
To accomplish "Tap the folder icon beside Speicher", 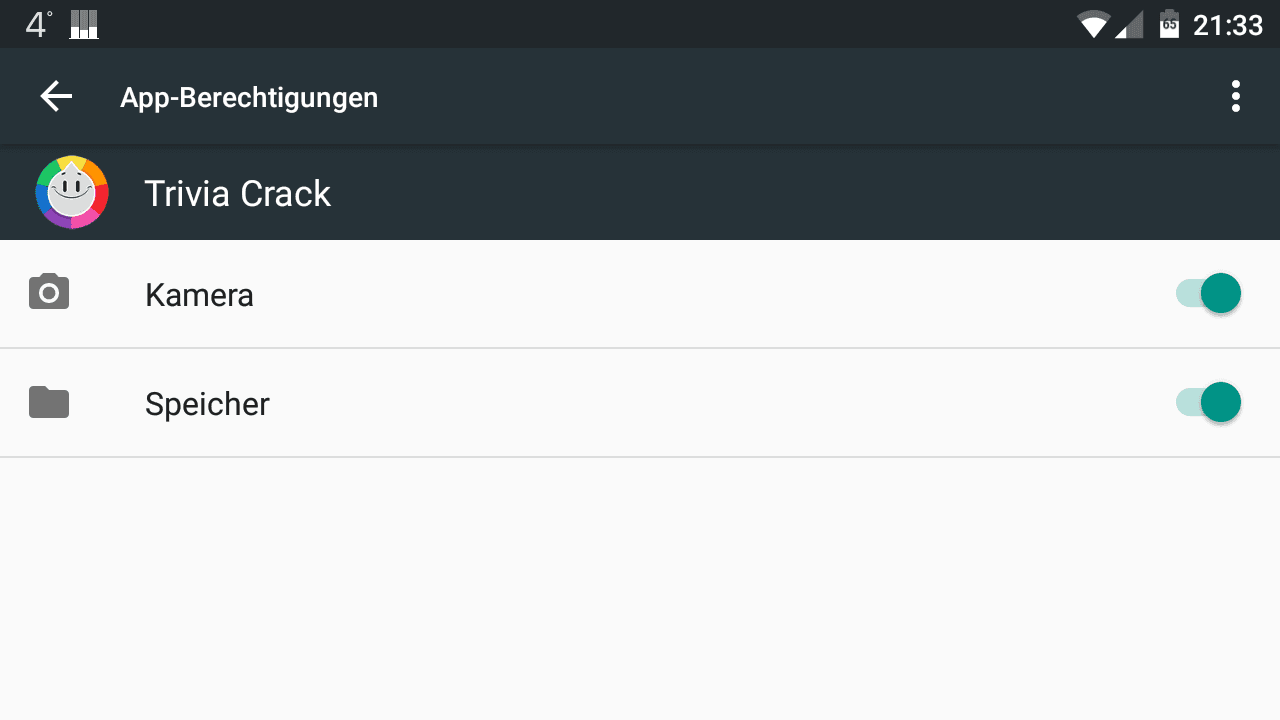I will [49, 402].
